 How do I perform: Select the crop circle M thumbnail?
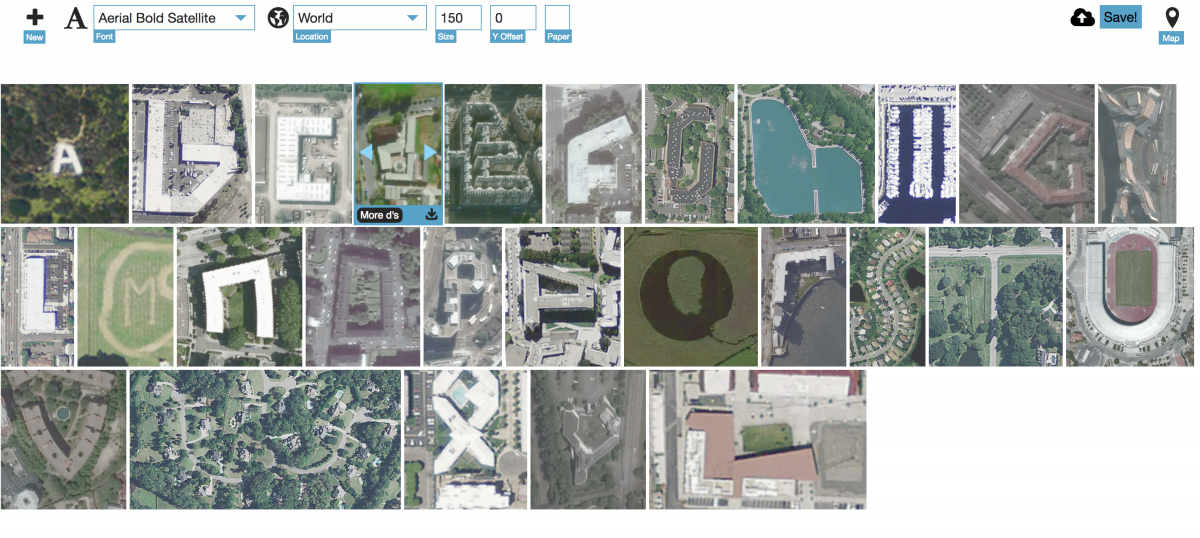click(x=125, y=296)
